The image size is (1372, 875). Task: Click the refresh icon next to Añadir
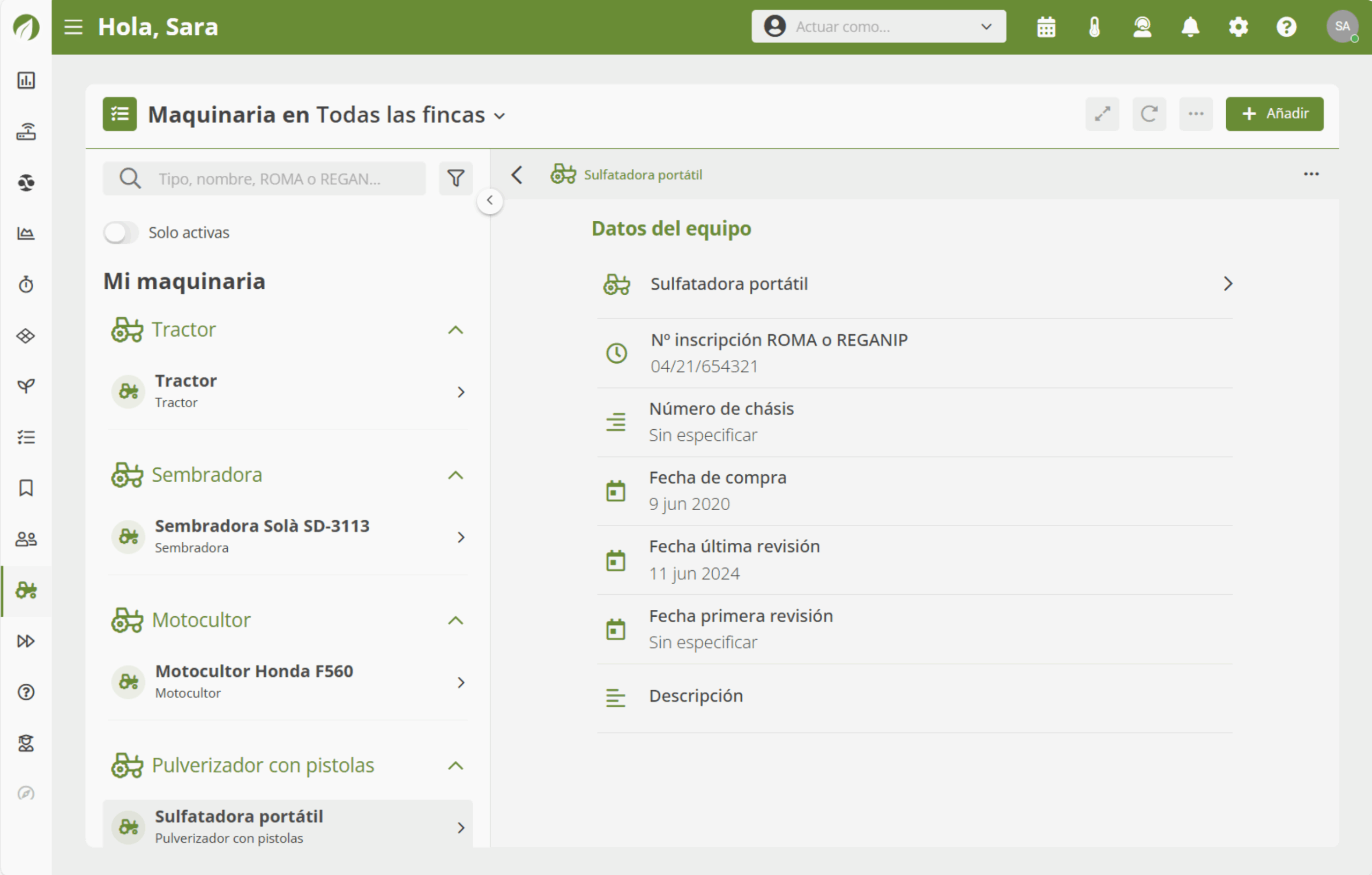[1149, 114]
